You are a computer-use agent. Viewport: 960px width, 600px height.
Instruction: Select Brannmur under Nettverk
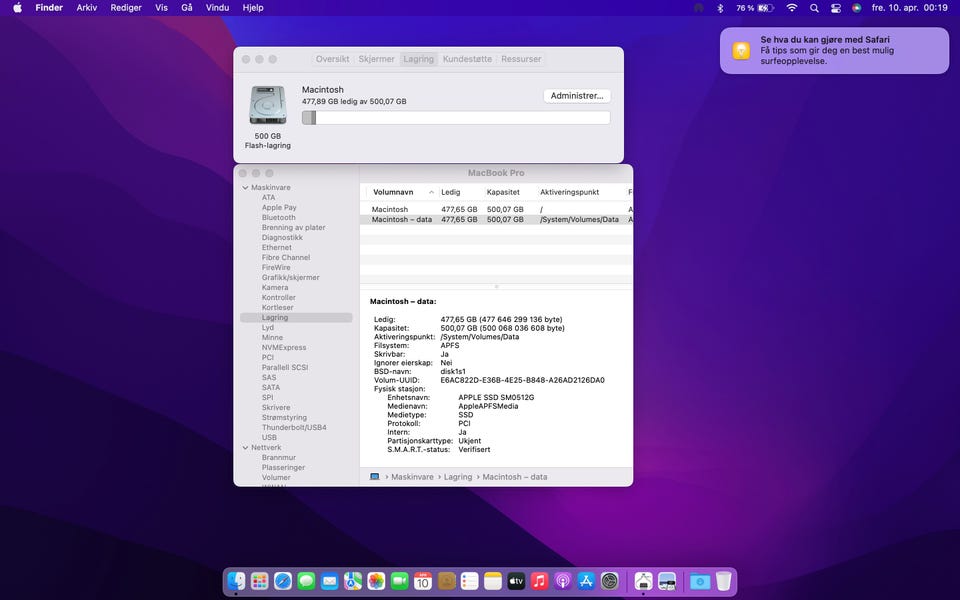click(x=279, y=457)
